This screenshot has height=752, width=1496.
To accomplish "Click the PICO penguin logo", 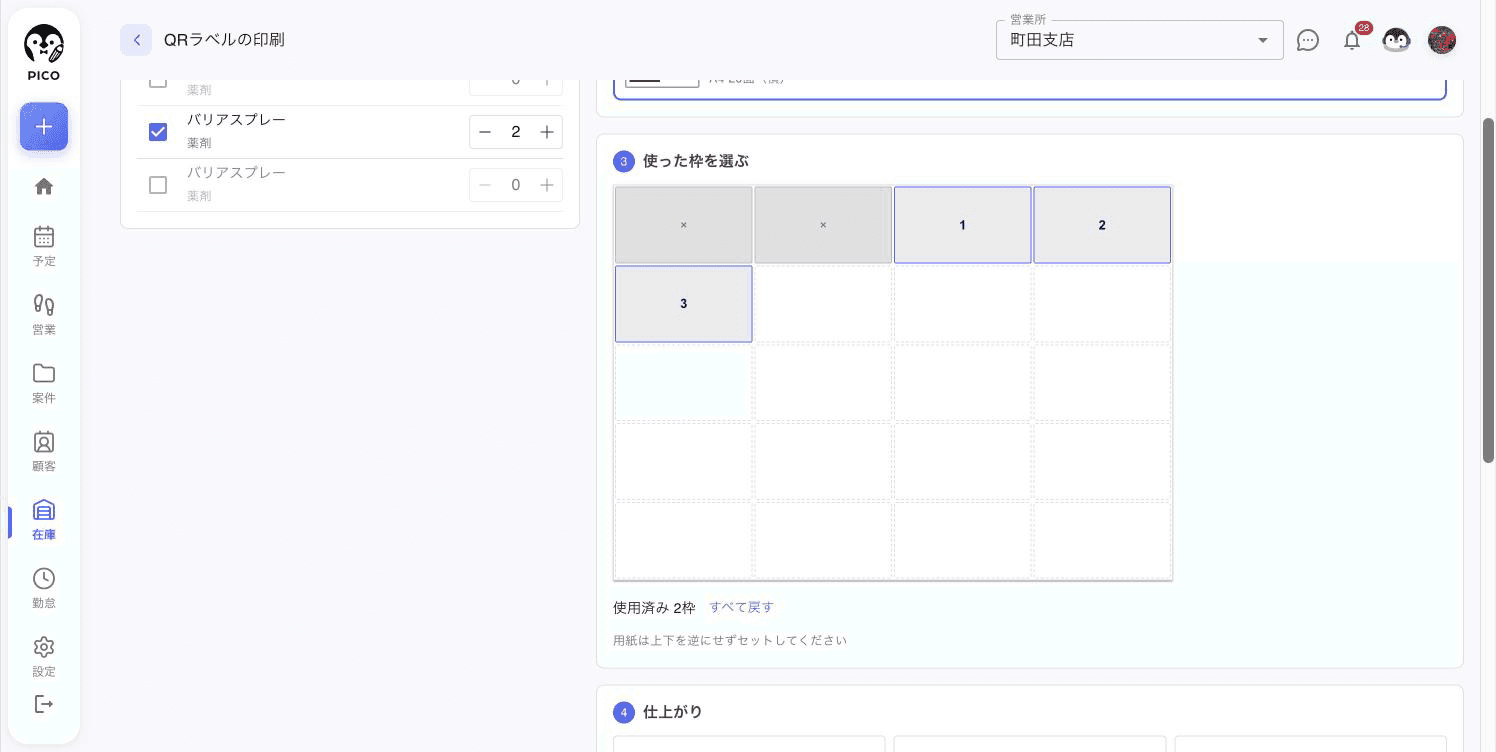I will click(x=44, y=53).
